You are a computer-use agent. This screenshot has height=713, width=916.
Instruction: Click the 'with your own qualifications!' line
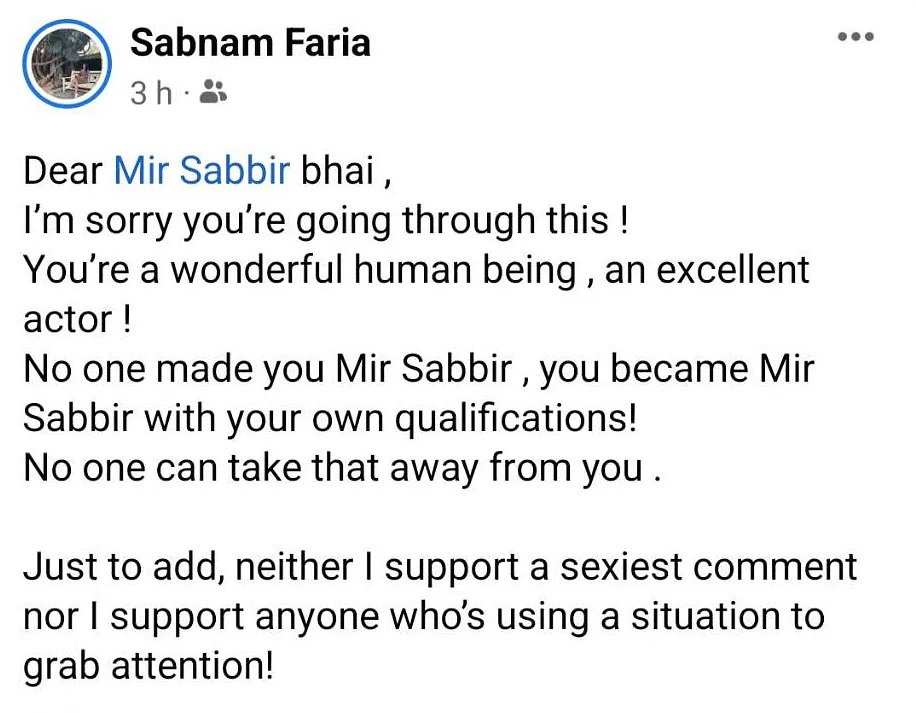(330, 419)
